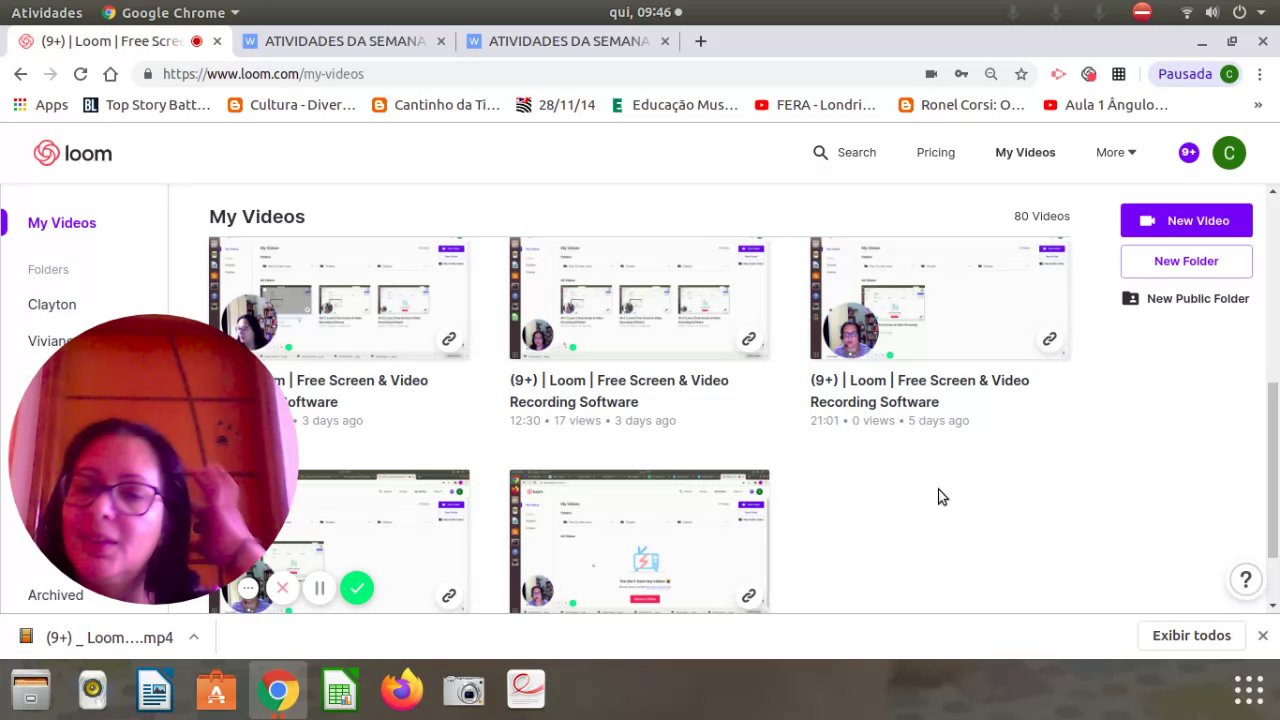Open the 28/11/14 bookmark
This screenshot has width=1280, height=720.
tap(555, 105)
